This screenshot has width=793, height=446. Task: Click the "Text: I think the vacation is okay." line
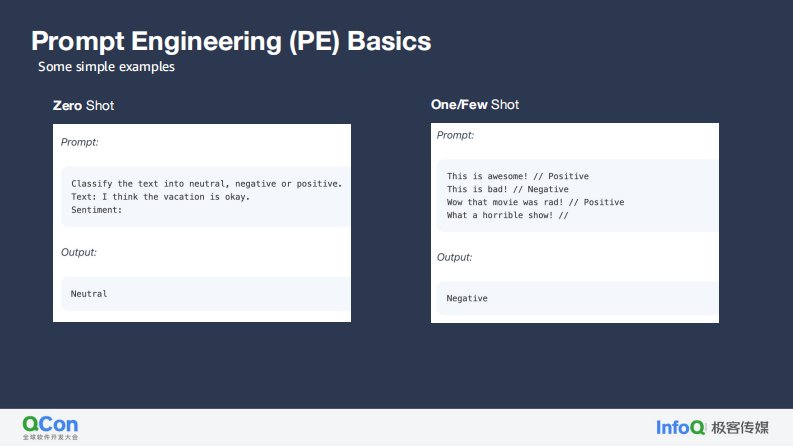coord(160,196)
